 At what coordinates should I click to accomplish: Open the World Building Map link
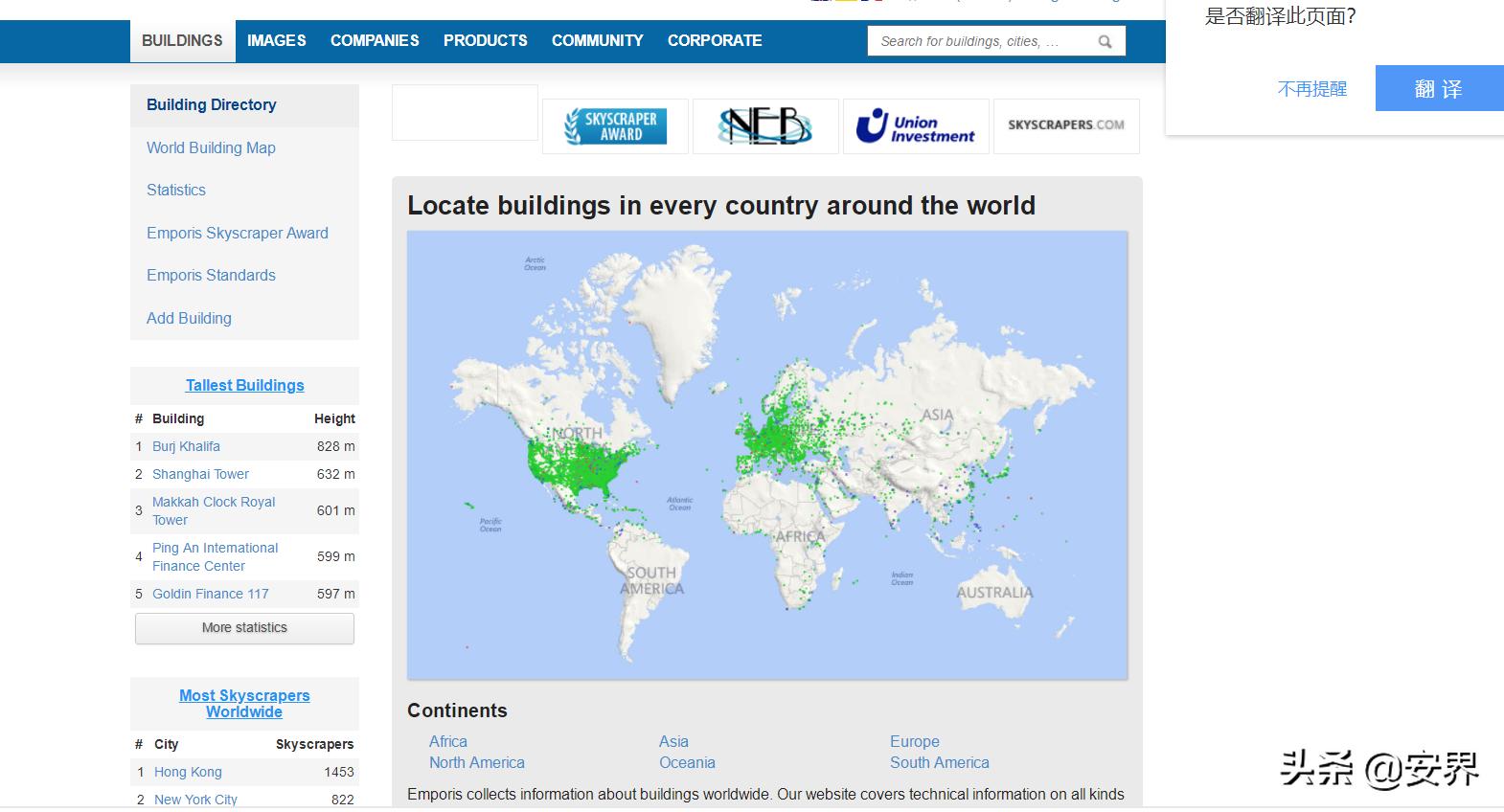211,147
